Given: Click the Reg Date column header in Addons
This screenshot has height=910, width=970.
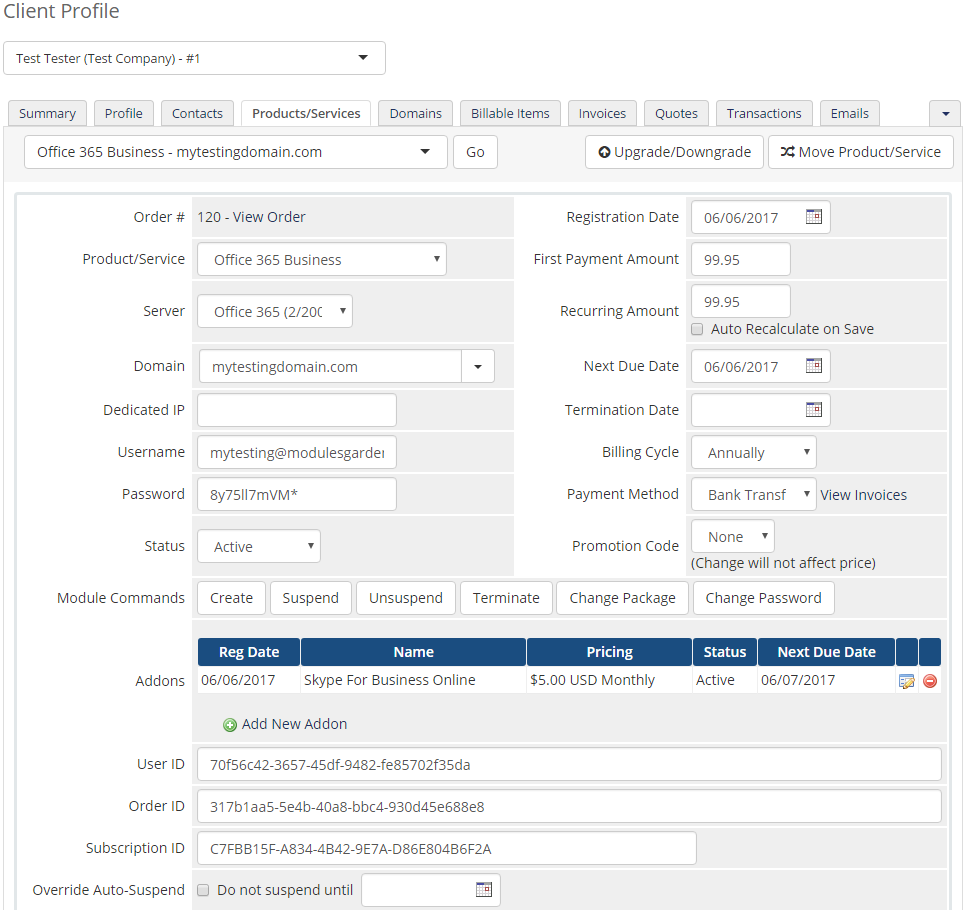Looking at the screenshot, I should pyautogui.click(x=249, y=652).
